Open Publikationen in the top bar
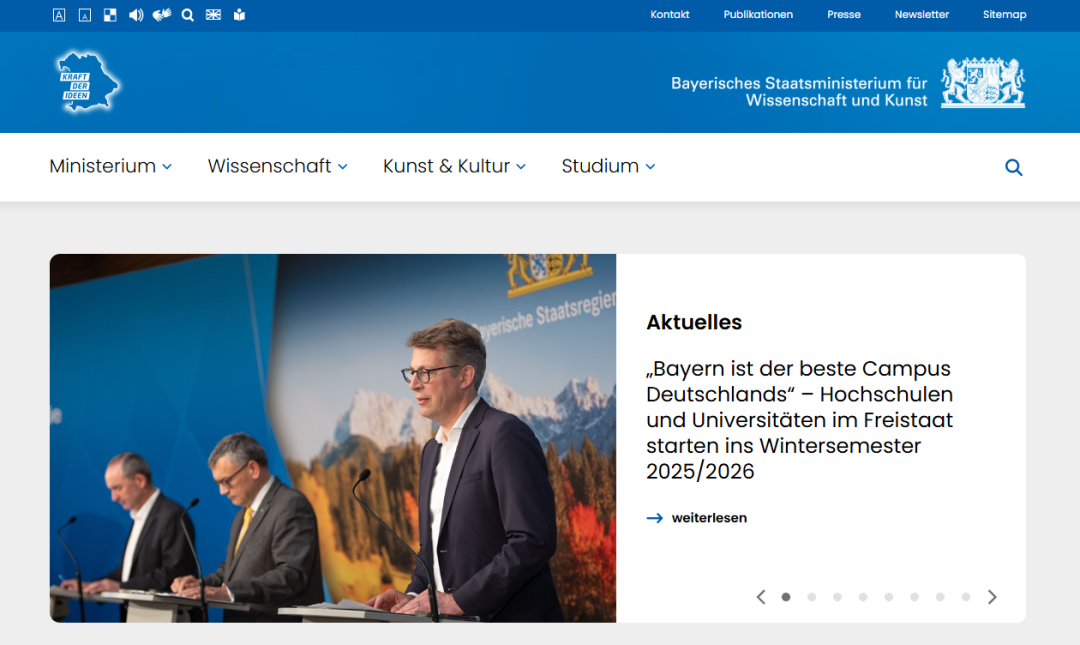The height and width of the screenshot is (645, 1080). click(x=758, y=15)
